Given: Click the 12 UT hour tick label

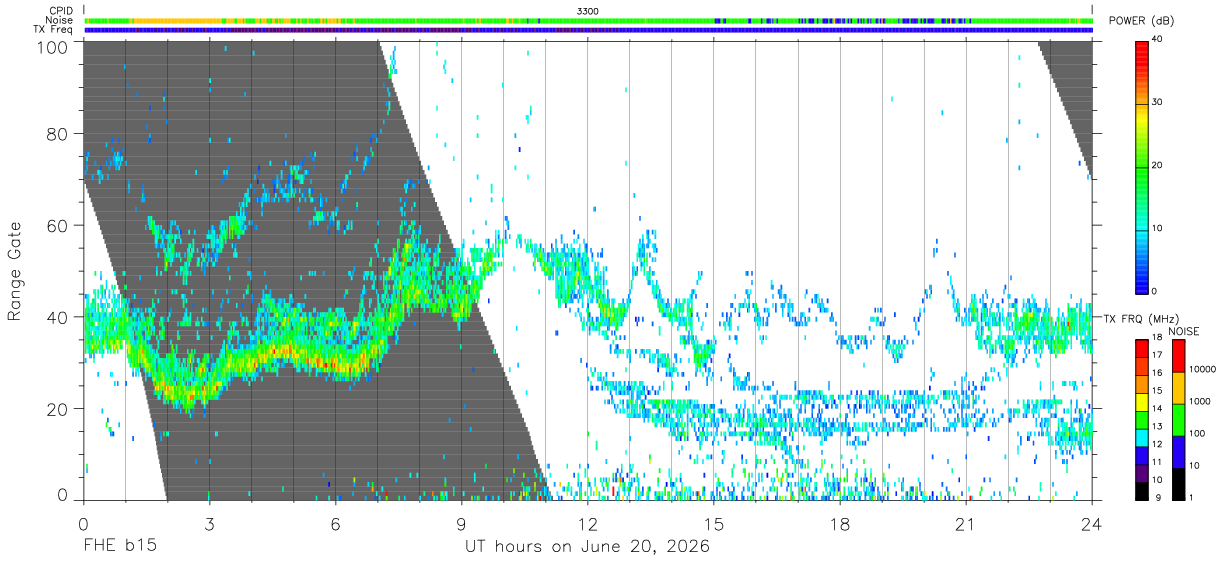Looking at the screenshot, I should pos(588,523).
